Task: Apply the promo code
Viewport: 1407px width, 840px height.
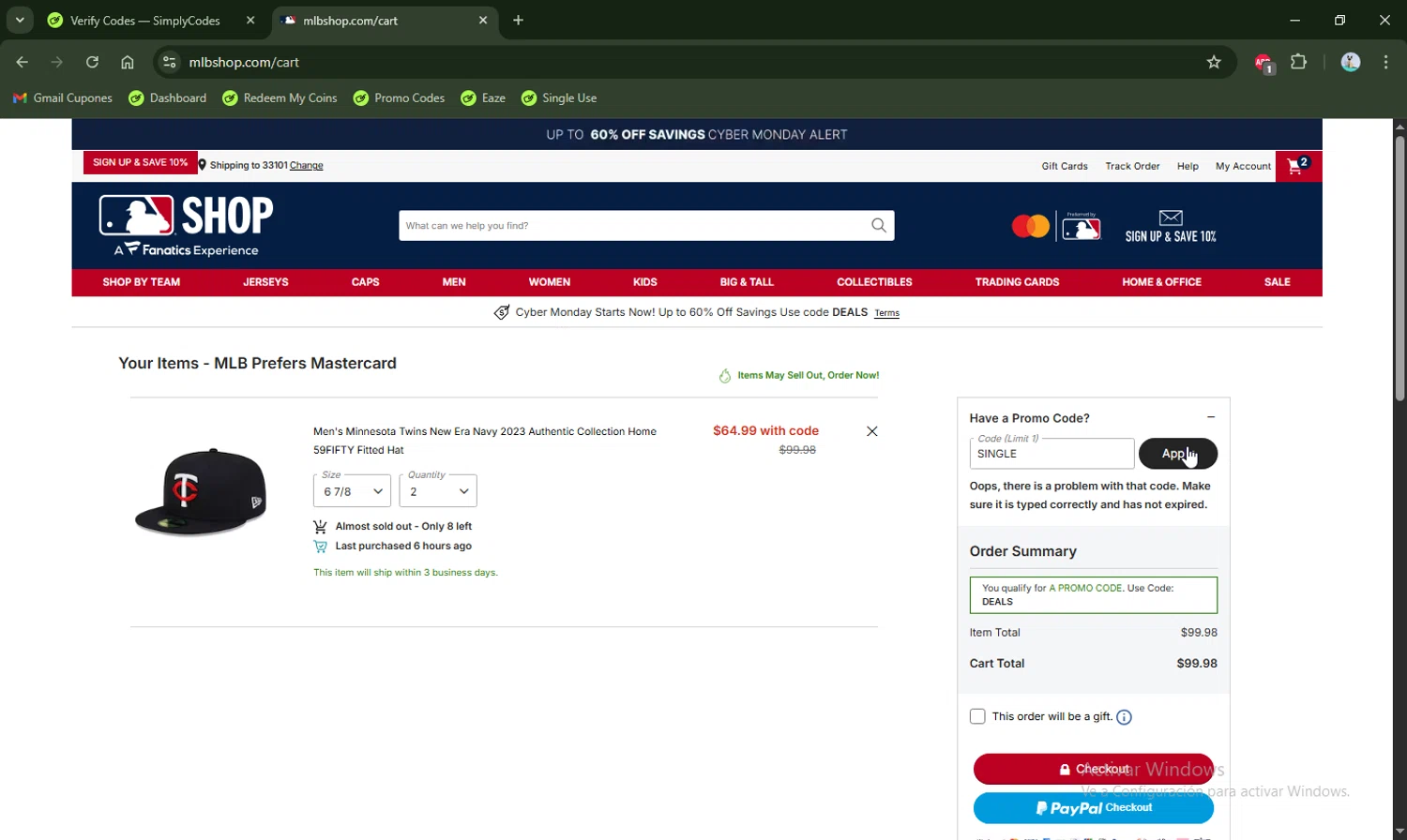Action: [1178, 454]
